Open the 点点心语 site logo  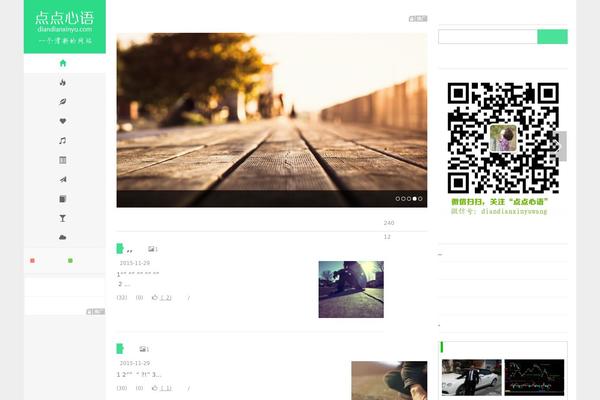point(65,26)
